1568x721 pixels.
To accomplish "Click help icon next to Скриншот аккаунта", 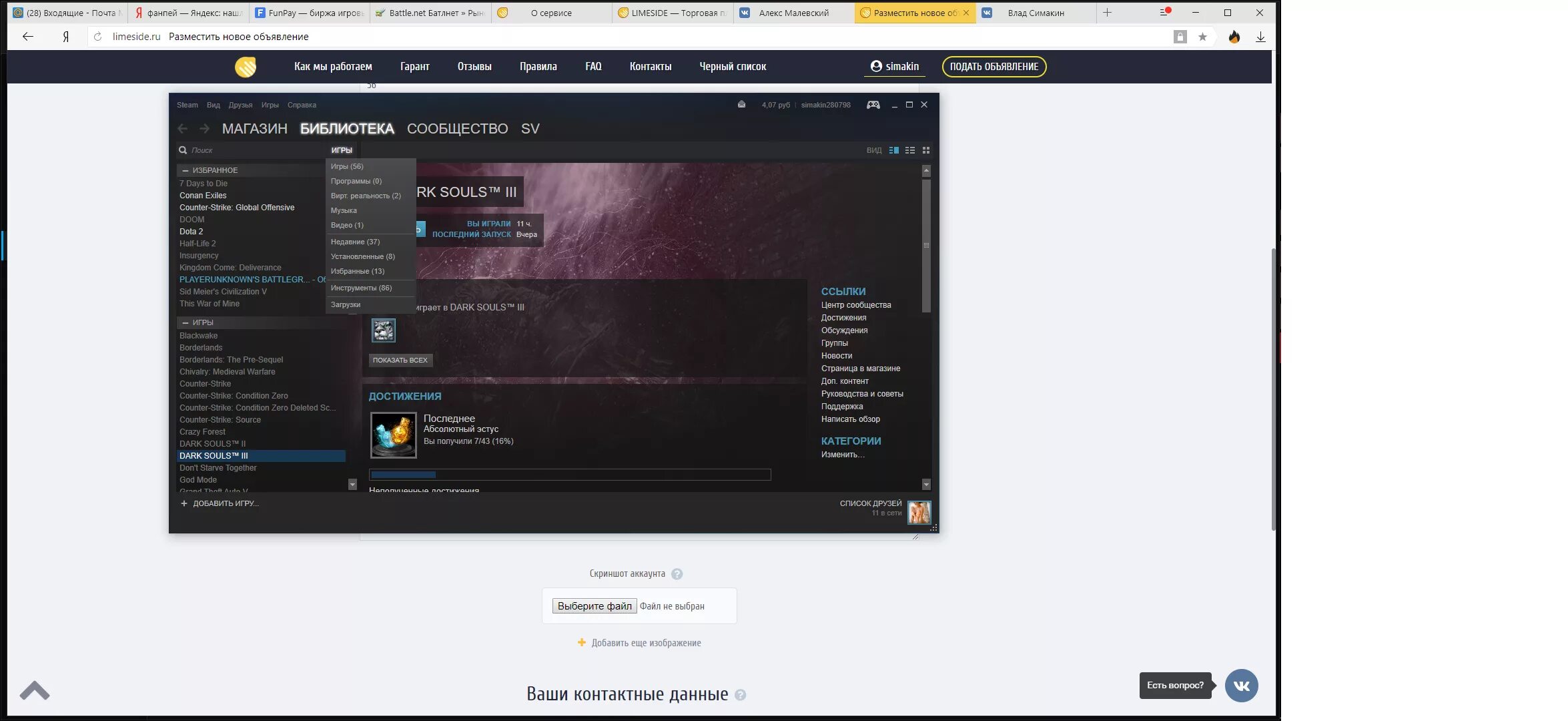I will pos(677,574).
